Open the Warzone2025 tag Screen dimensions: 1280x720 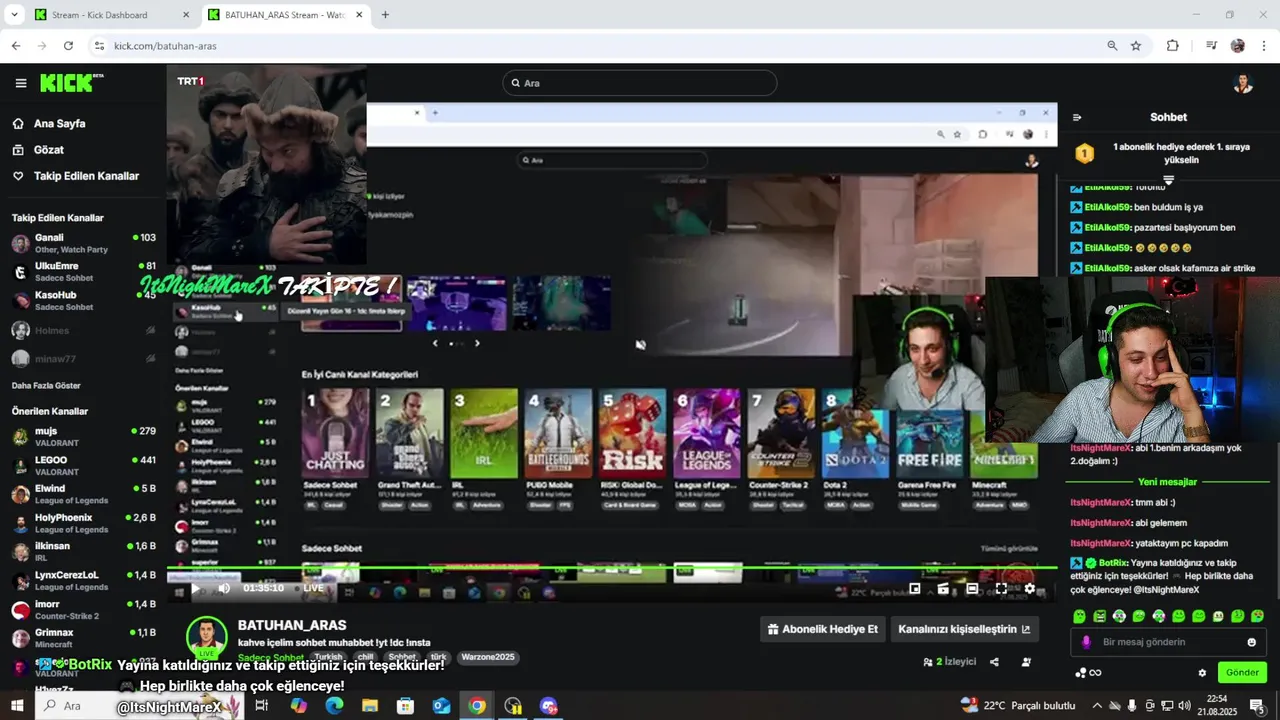(x=488, y=657)
